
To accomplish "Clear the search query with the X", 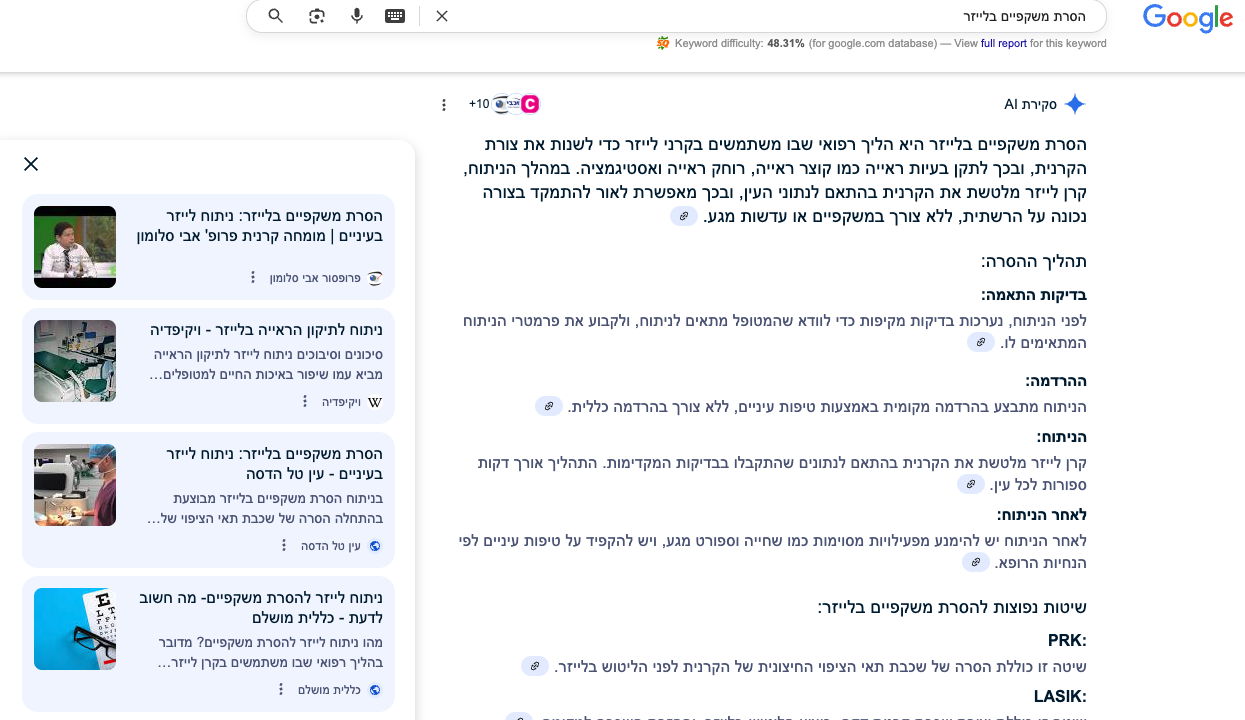I will pos(442,16).
